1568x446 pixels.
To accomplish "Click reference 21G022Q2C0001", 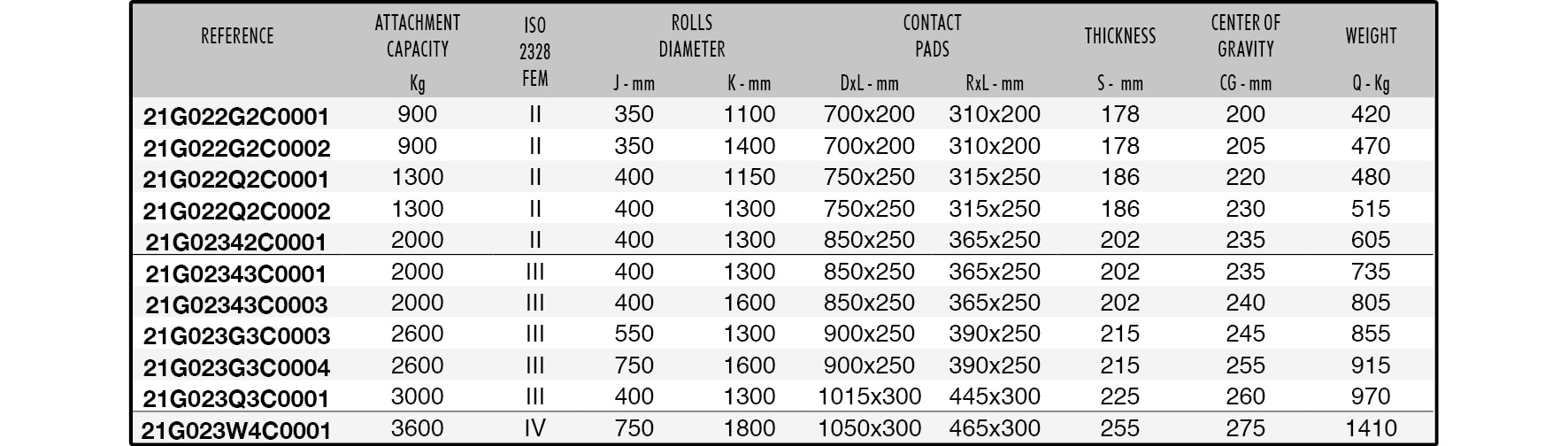I will (236, 180).
